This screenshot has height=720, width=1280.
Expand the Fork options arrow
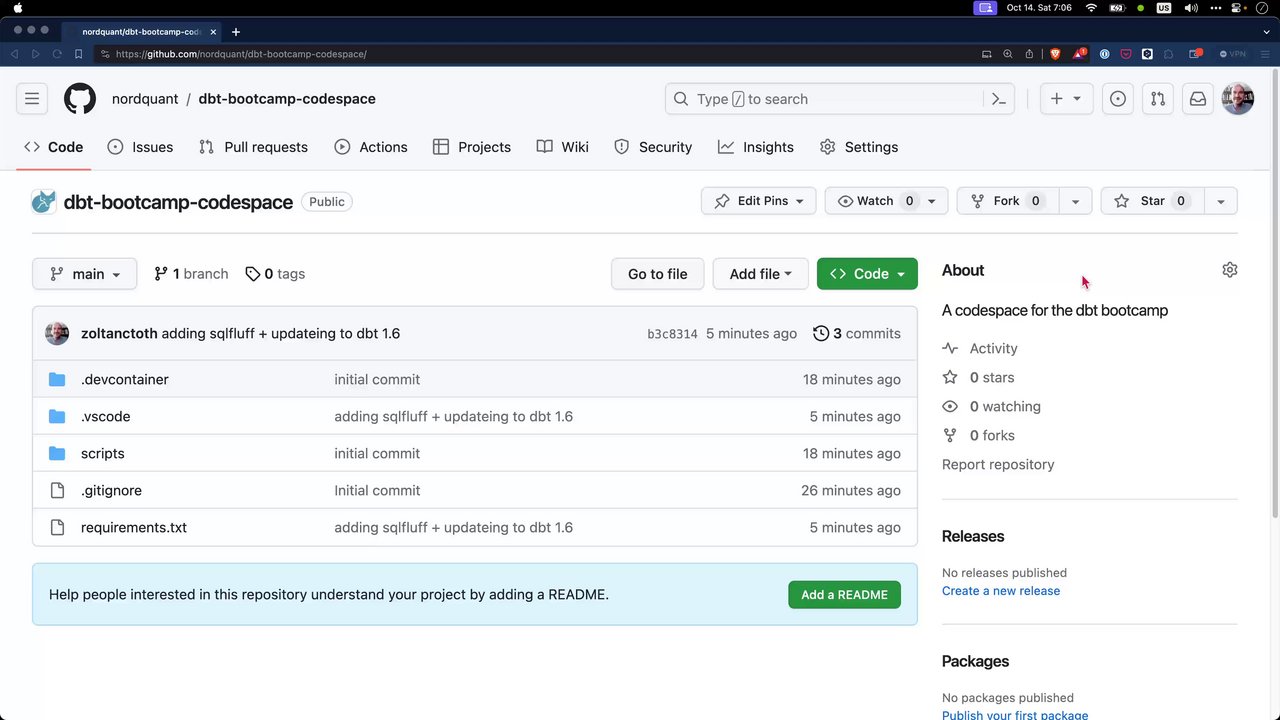(x=1075, y=201)
